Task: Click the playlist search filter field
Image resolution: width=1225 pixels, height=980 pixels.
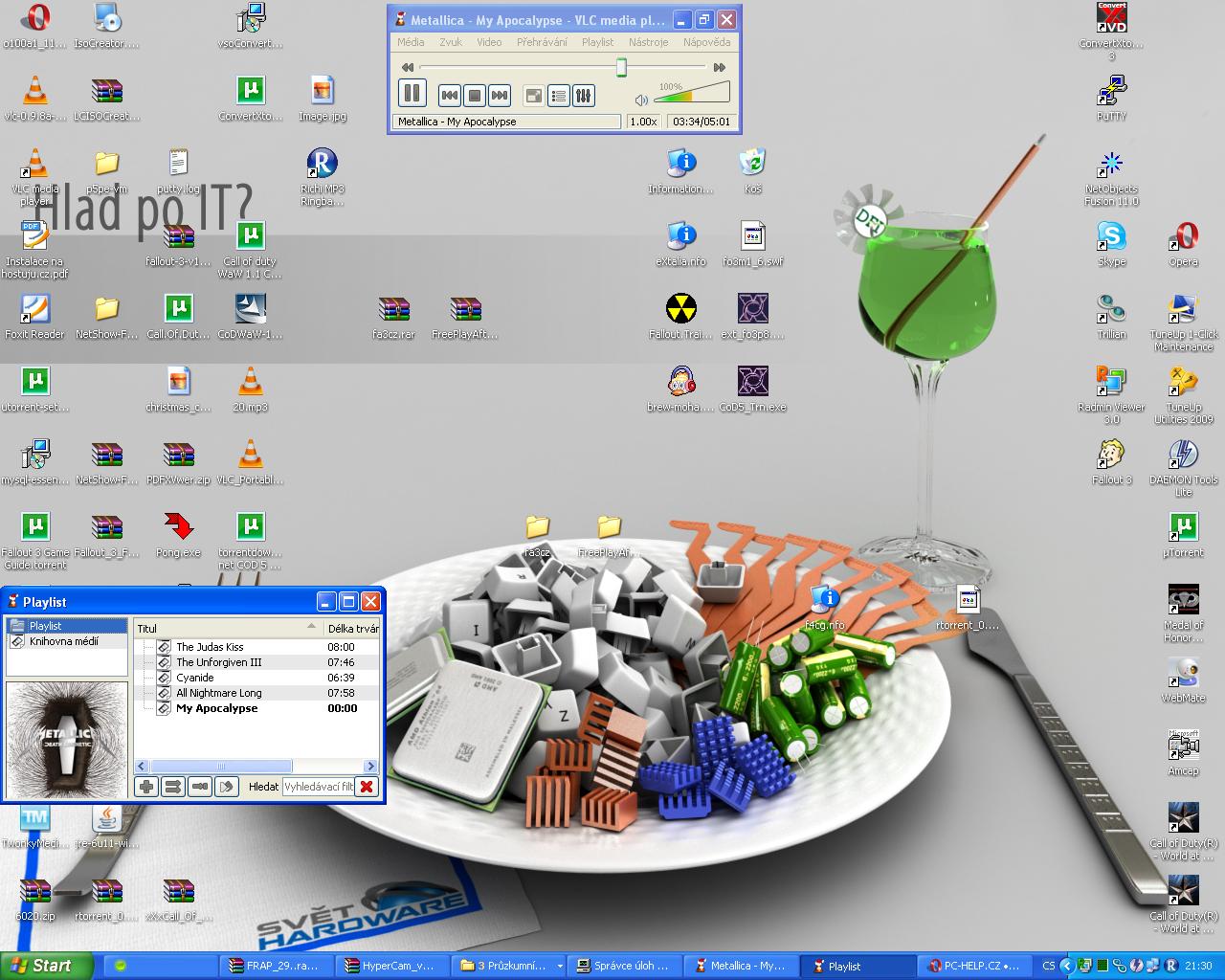Action: 319,787
